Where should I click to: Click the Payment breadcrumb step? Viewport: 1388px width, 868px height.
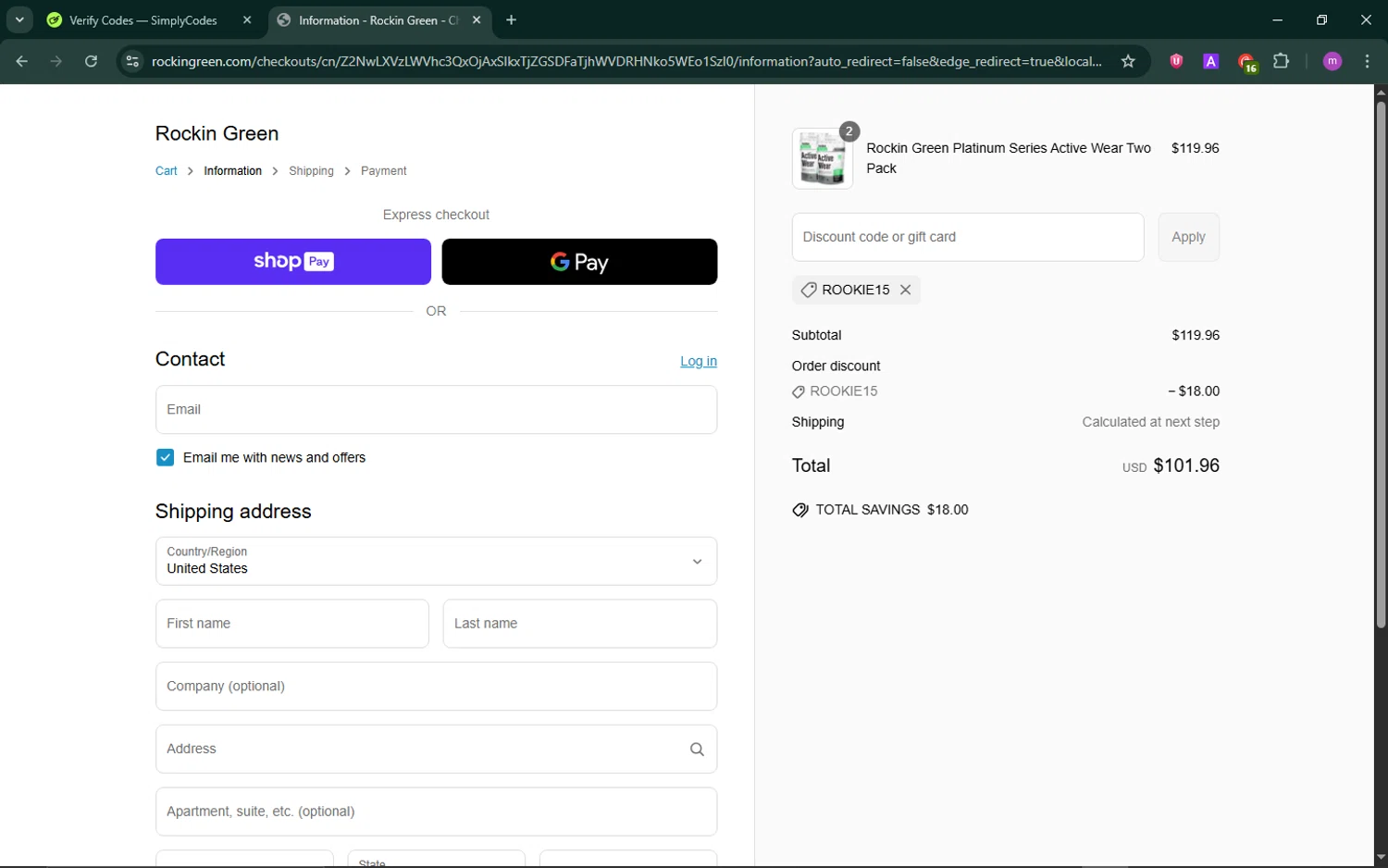(x=383, y=171)
